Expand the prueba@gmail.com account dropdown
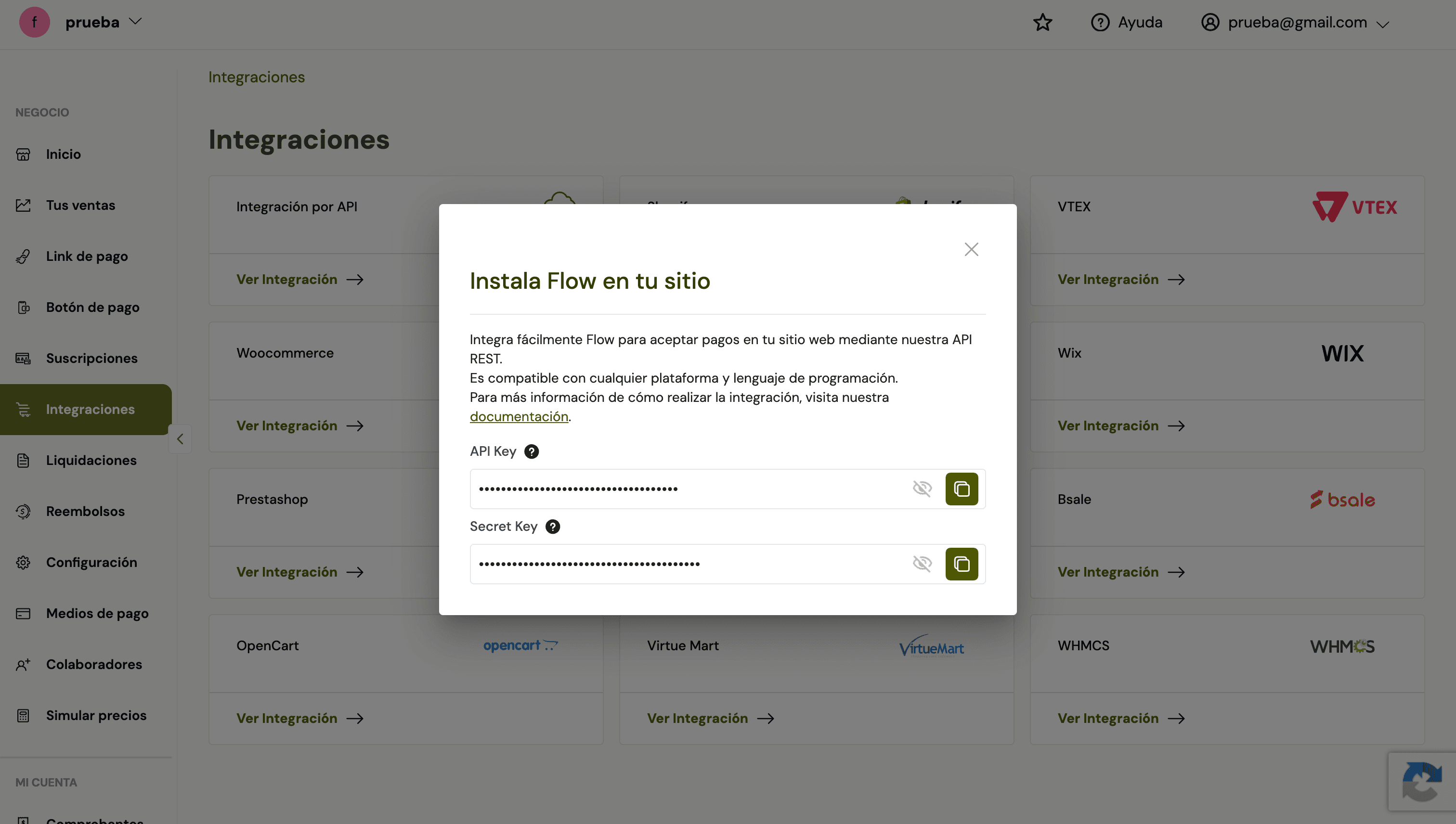This screenshot has width=1456, height=824. (x=1295, y=23)
